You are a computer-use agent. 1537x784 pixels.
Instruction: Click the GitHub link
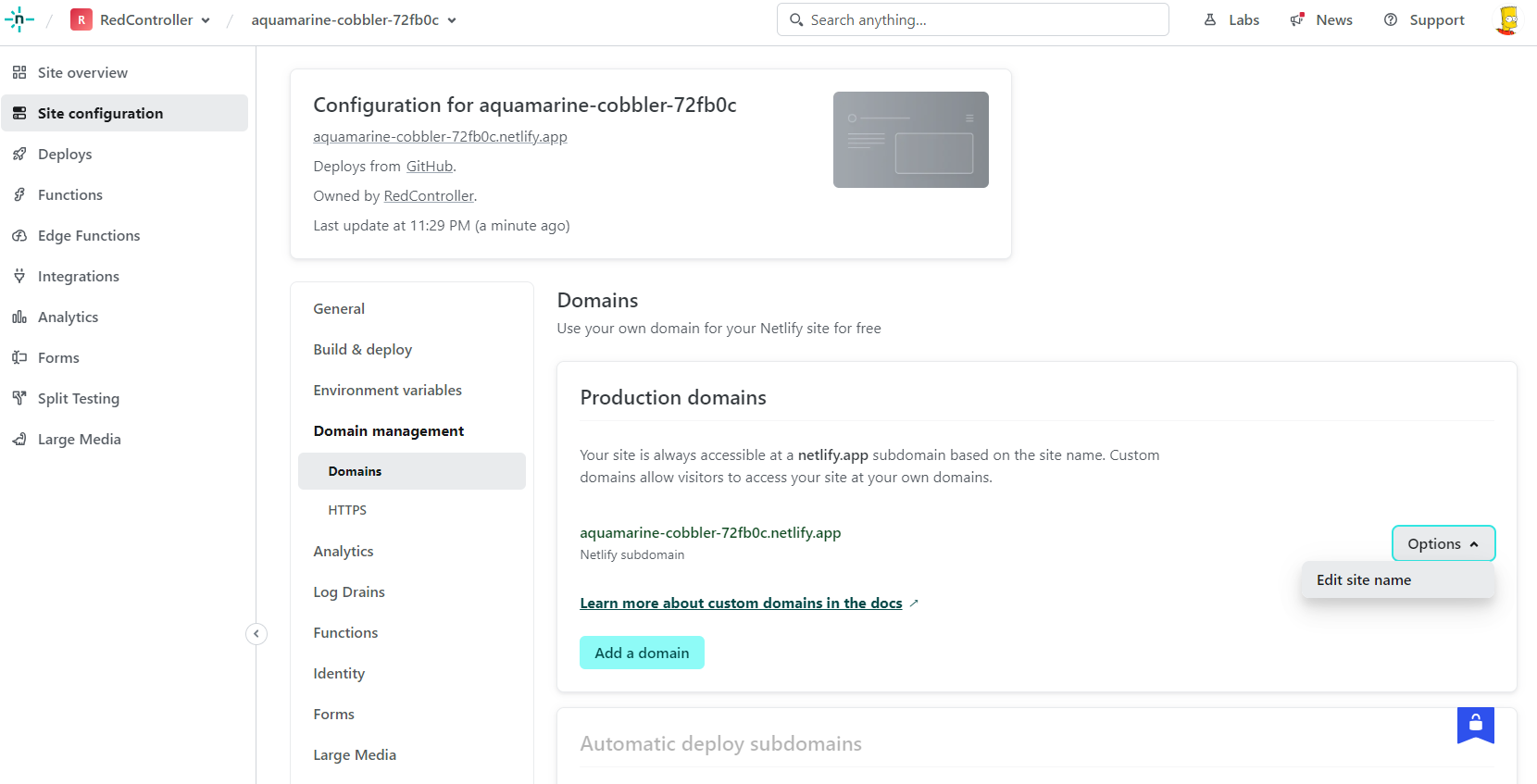pyautogui.click(x=430, y=167)
